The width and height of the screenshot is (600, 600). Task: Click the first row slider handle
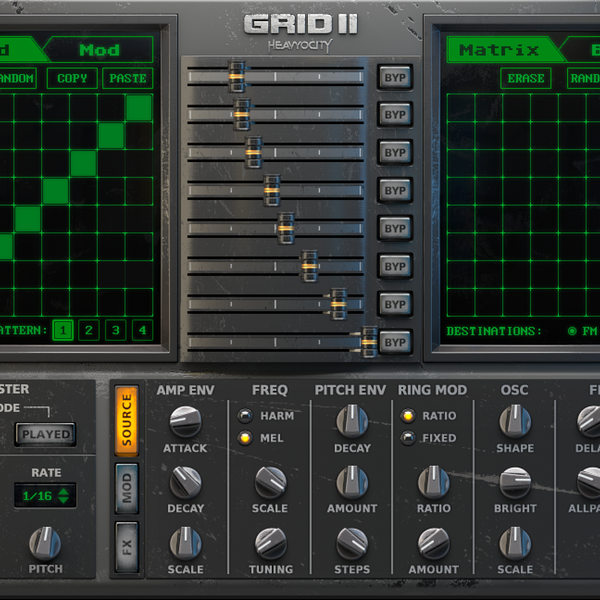pyautogui.click(x=236, y=76)
